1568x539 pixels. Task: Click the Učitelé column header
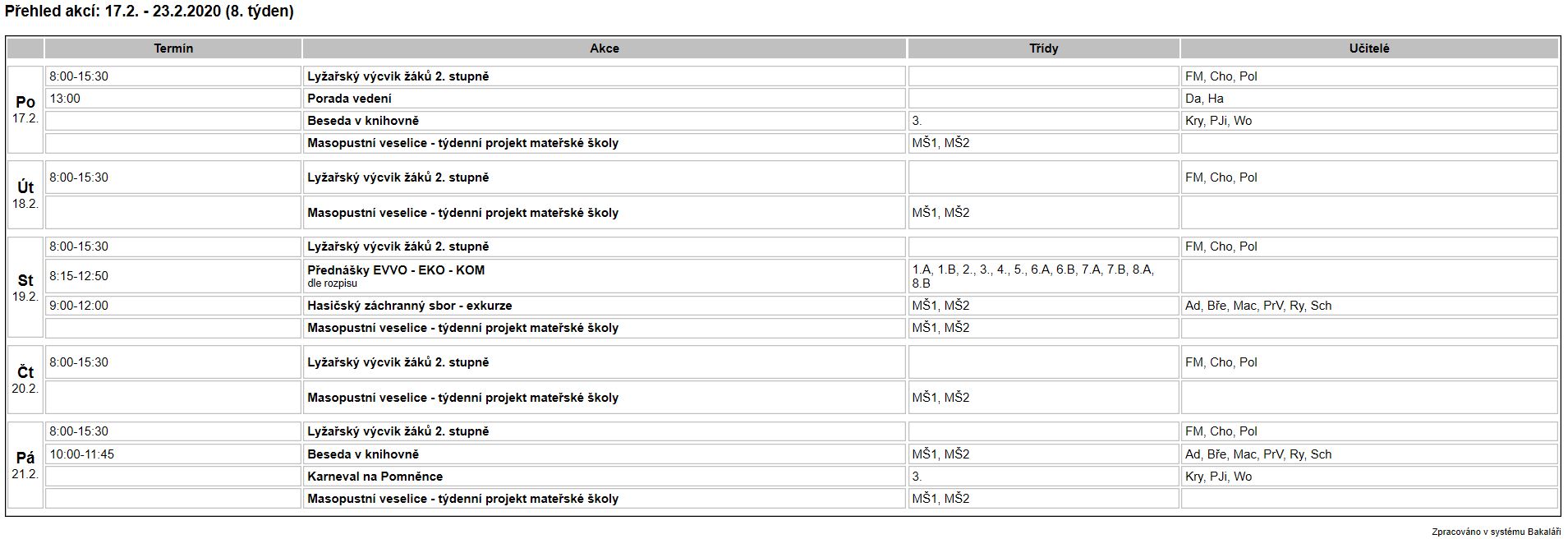(1369, 48)
